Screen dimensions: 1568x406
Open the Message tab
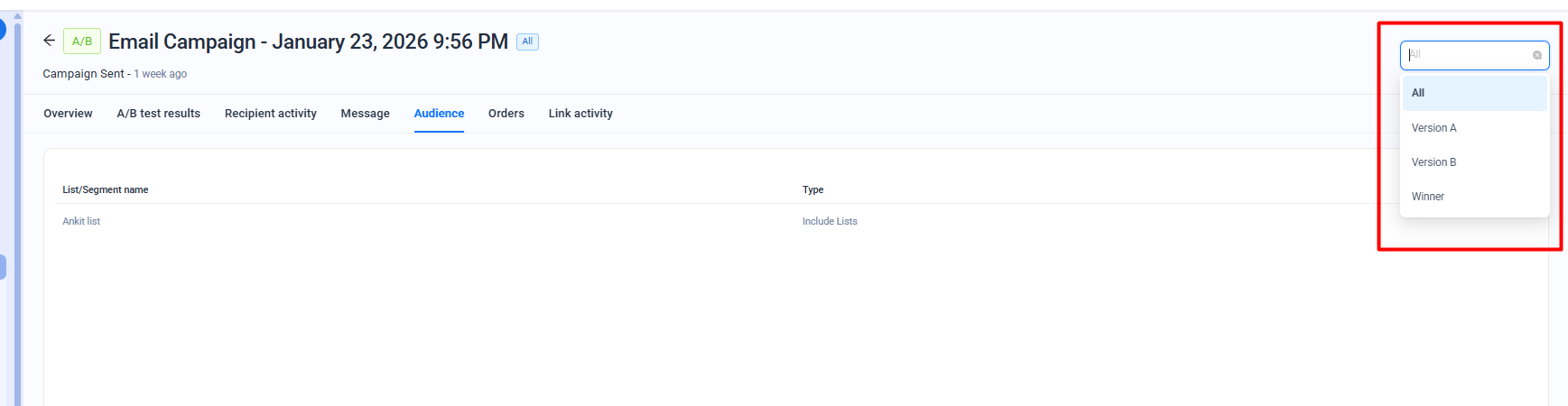coord(365,114)
